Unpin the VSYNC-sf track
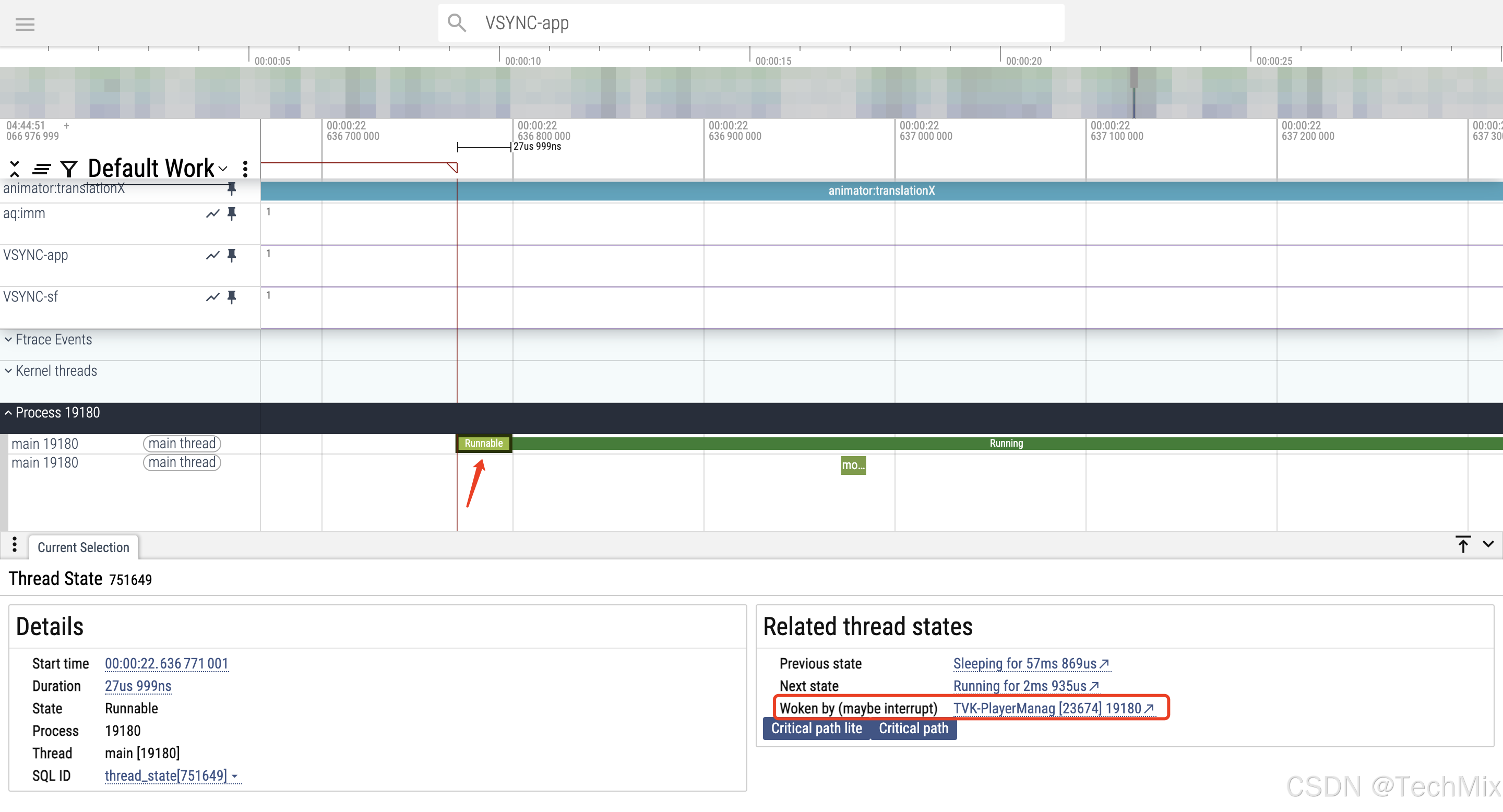This screenshot has height=812, width=1503. pos(232,297)
